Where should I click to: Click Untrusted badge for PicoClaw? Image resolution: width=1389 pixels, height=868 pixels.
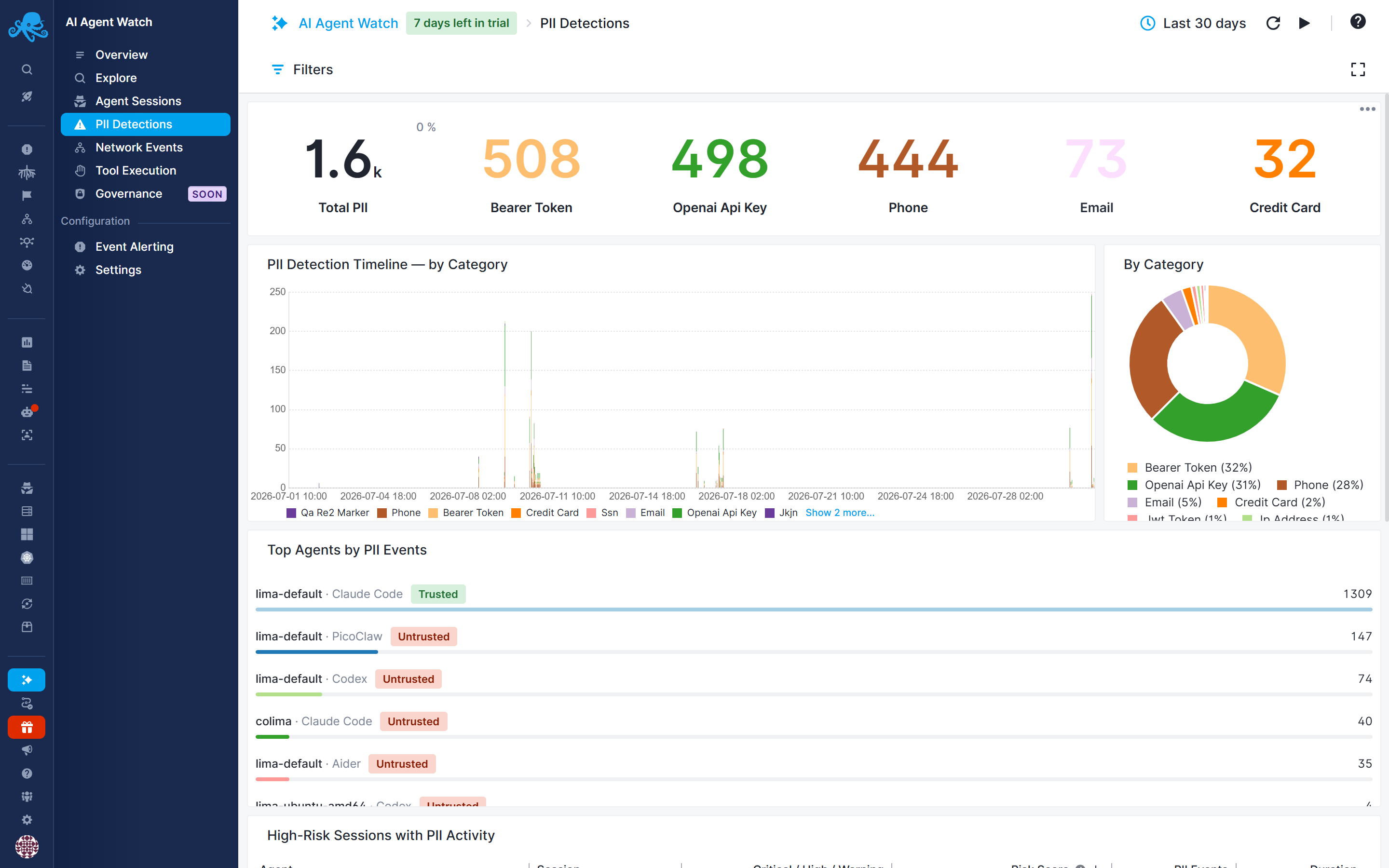(423, 637)
